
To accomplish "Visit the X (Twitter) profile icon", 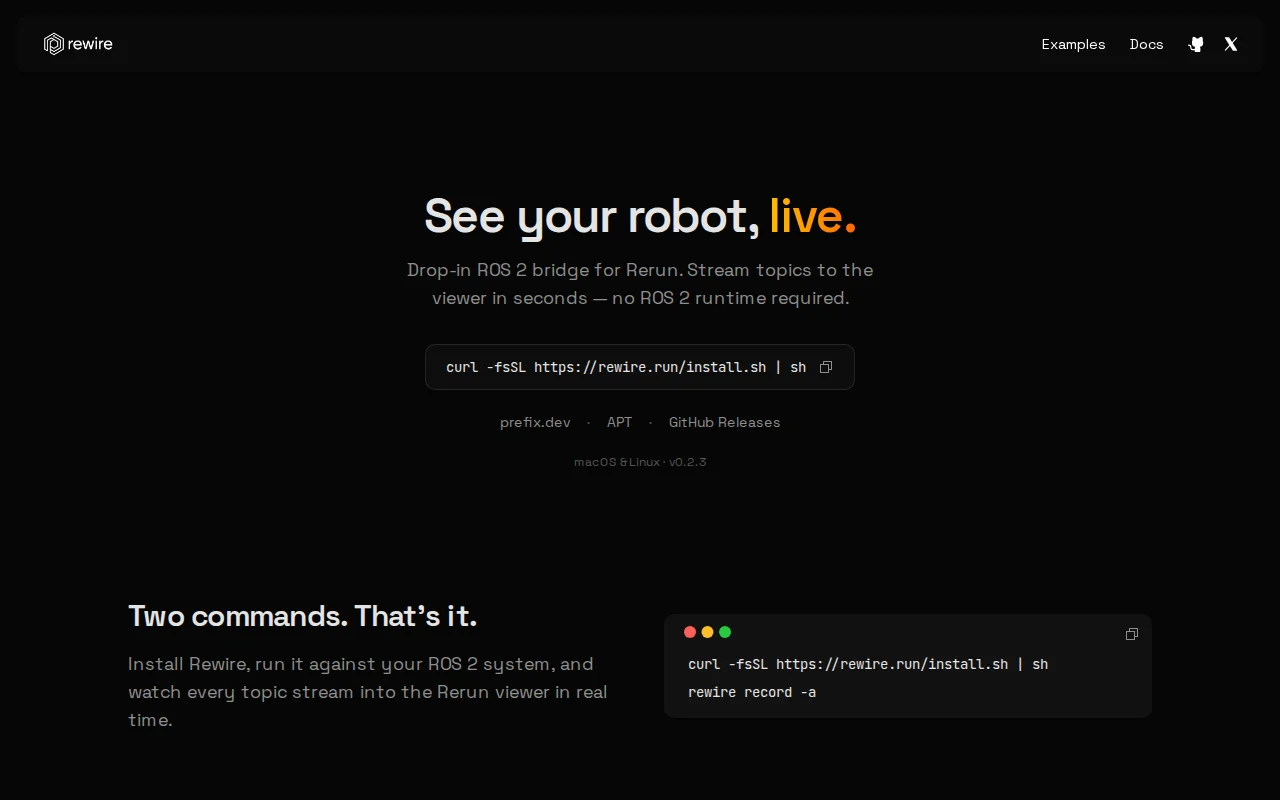I will [1231, 44].
